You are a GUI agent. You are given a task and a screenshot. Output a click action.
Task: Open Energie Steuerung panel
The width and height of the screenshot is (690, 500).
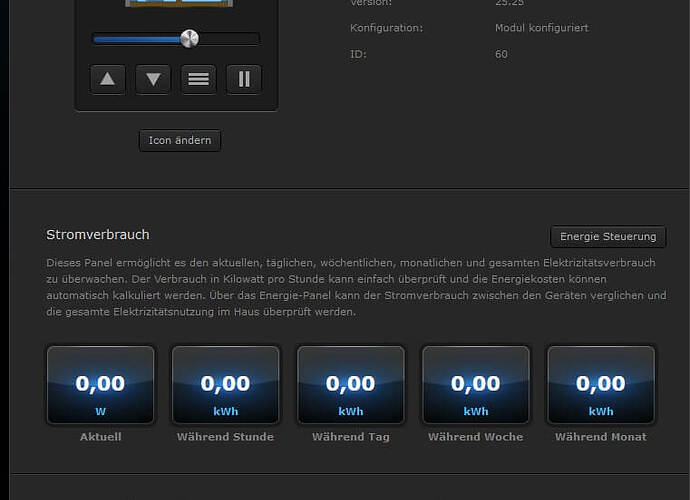608,236
